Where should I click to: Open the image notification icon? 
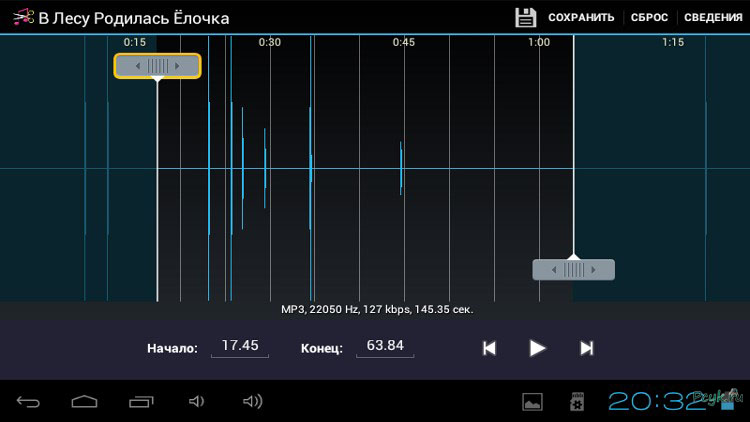click(x=532, y=402)
